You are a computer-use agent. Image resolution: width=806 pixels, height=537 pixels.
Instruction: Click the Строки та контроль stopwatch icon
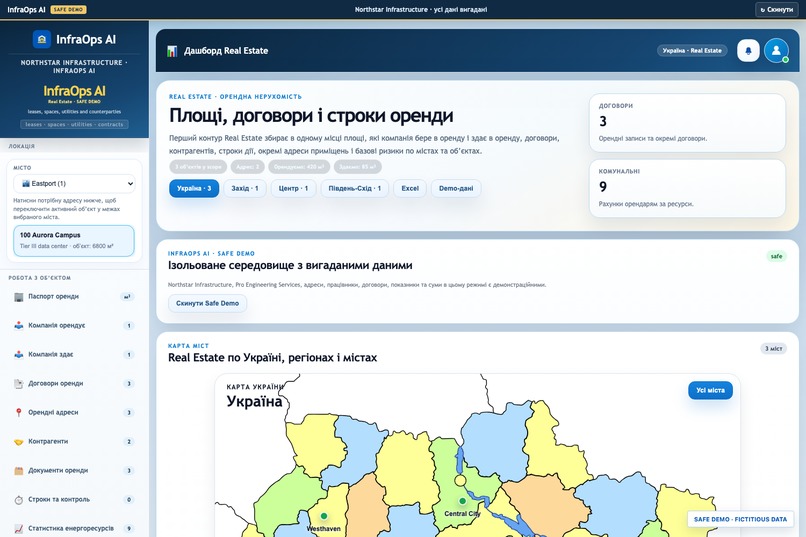click(19, 499)
